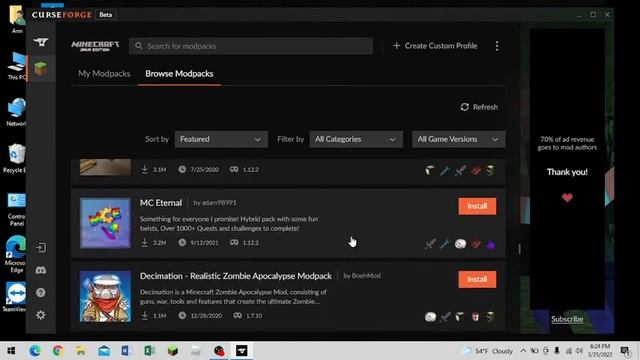The image size is (640, 360).
Task: Show hidden system tray icons chevron
Action: click(x=523, y=351)
